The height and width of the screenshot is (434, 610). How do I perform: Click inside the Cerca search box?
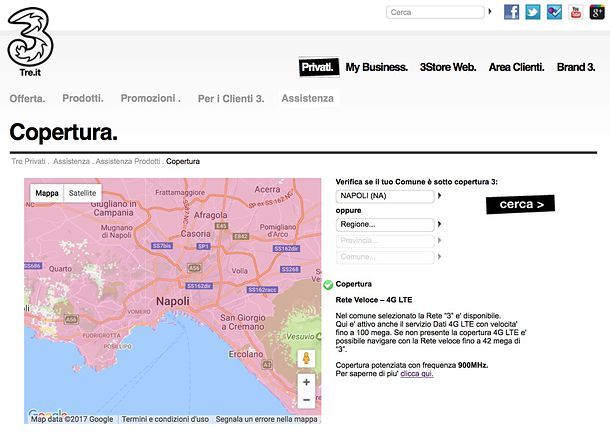pos(435,12)
